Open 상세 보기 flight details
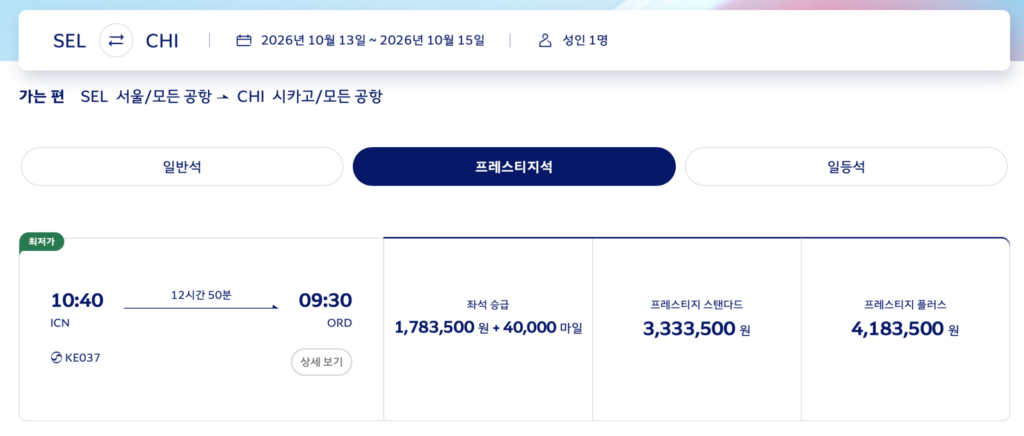The height and width of the screenshot is (436, 1024). [321, 362]
